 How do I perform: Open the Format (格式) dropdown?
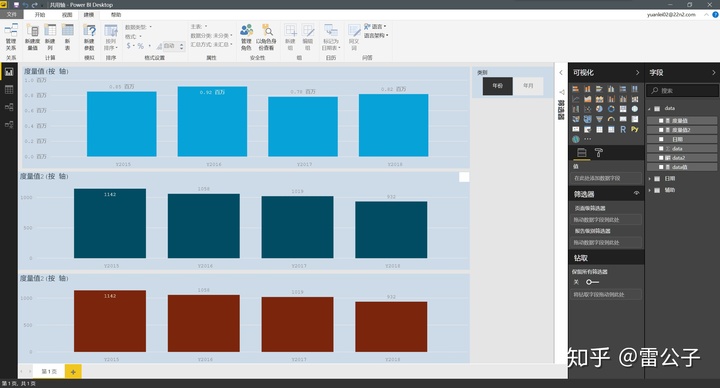click(133, 36)
